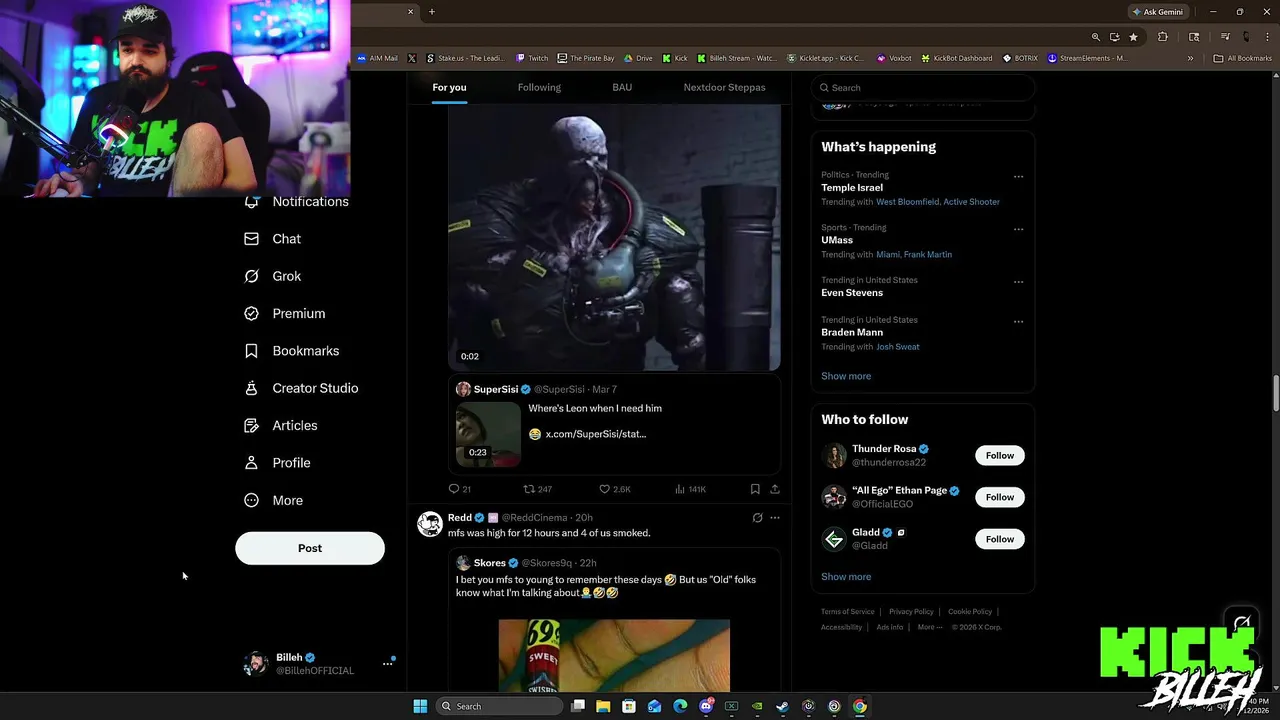Play the Nemesis video in feed
Image resolution: width=1280 pixels, height=720 pixels.
(614, 237)
